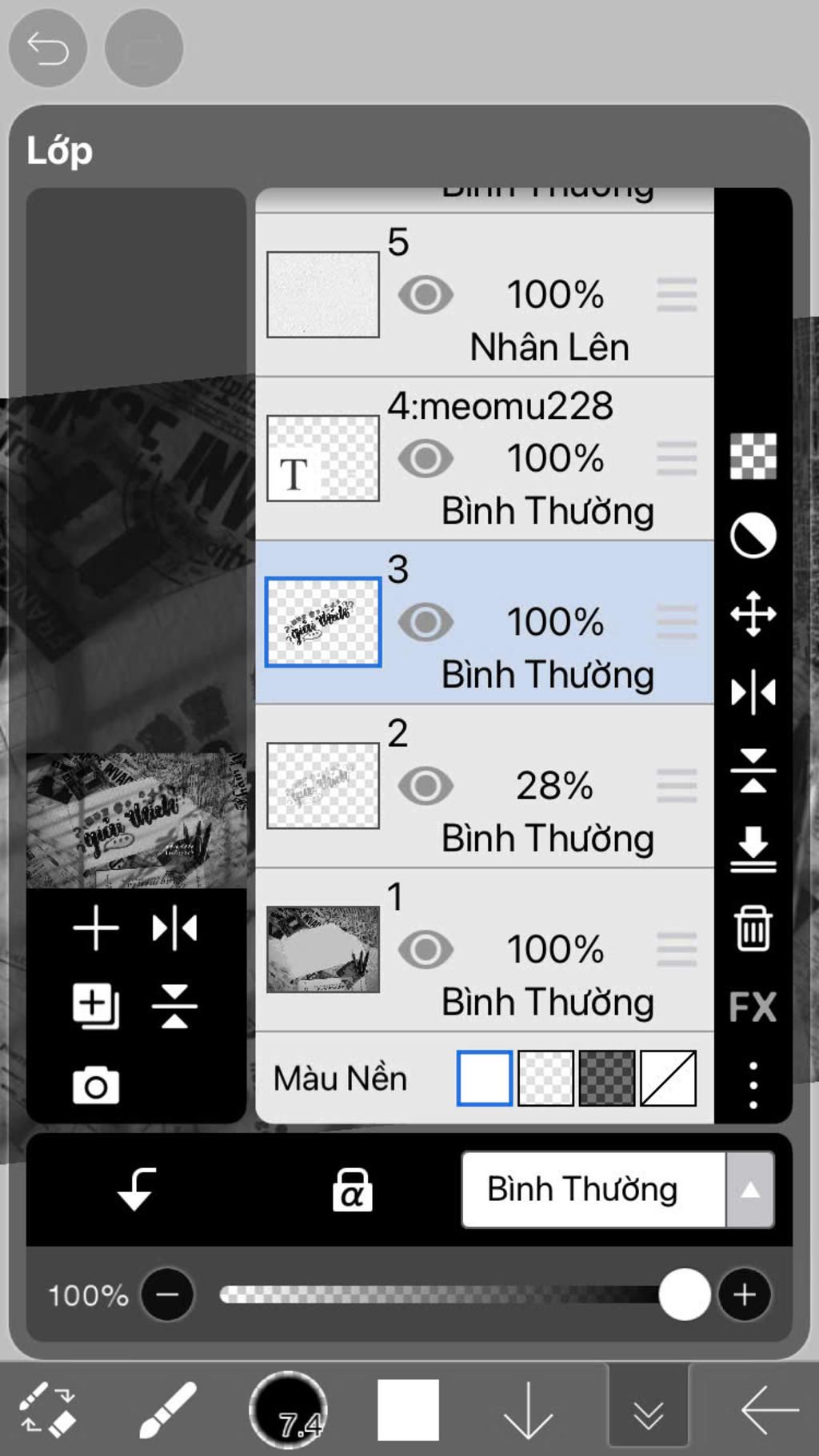Select the move transform arrows icon

[753, 614]
